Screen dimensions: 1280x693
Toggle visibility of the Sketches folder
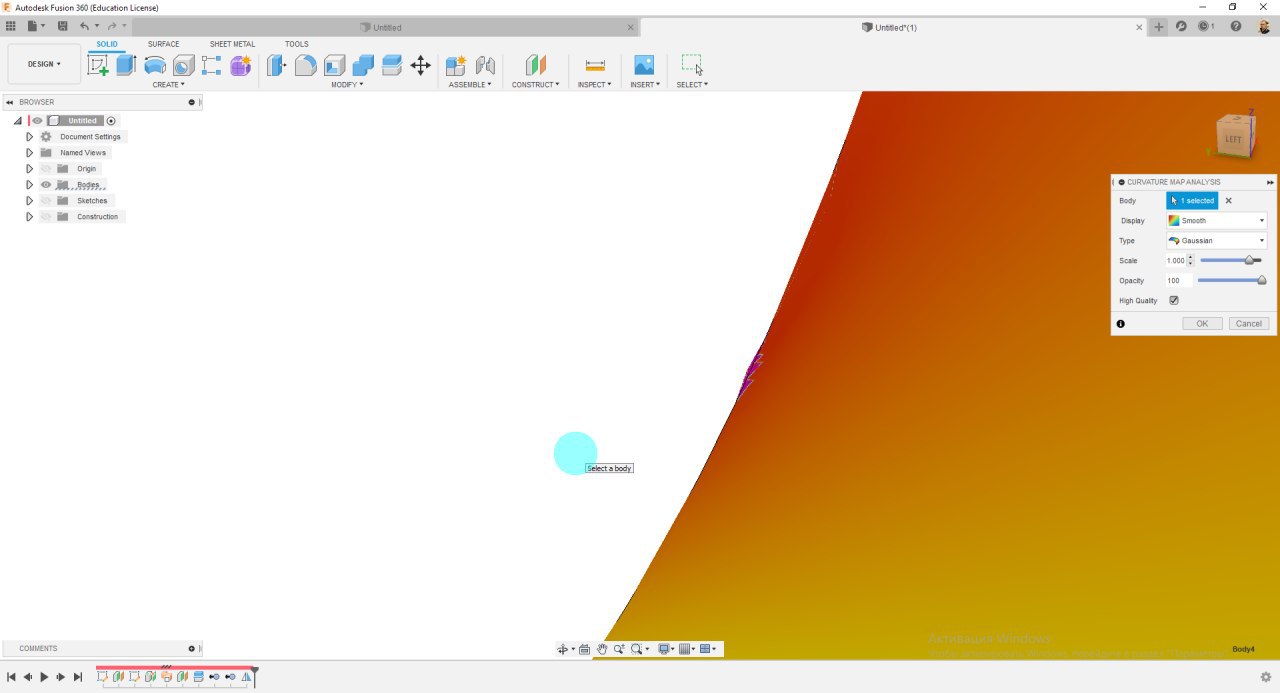[x=46, y=201]
